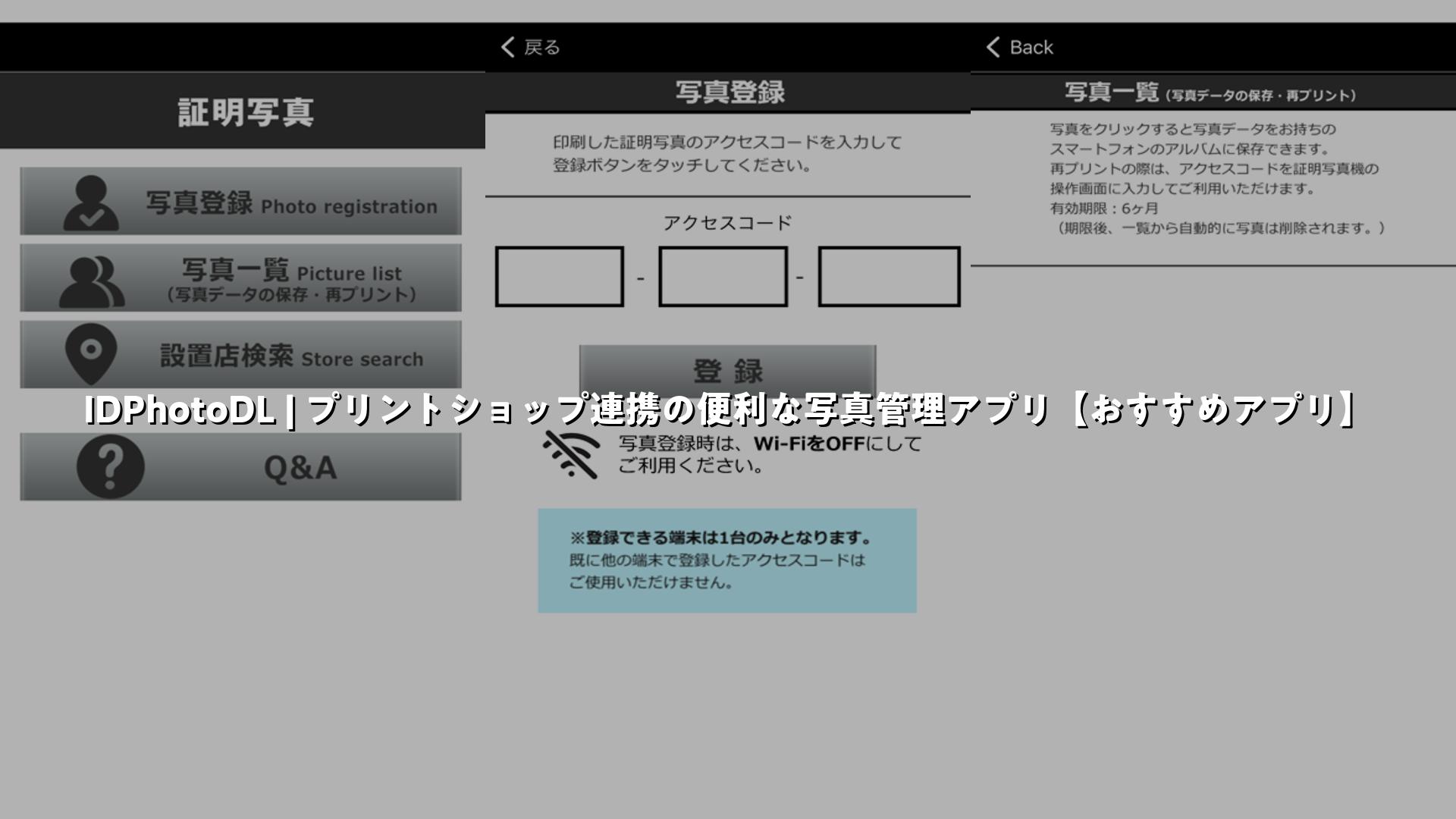Tap the 登録 register button

coord(727,370)
